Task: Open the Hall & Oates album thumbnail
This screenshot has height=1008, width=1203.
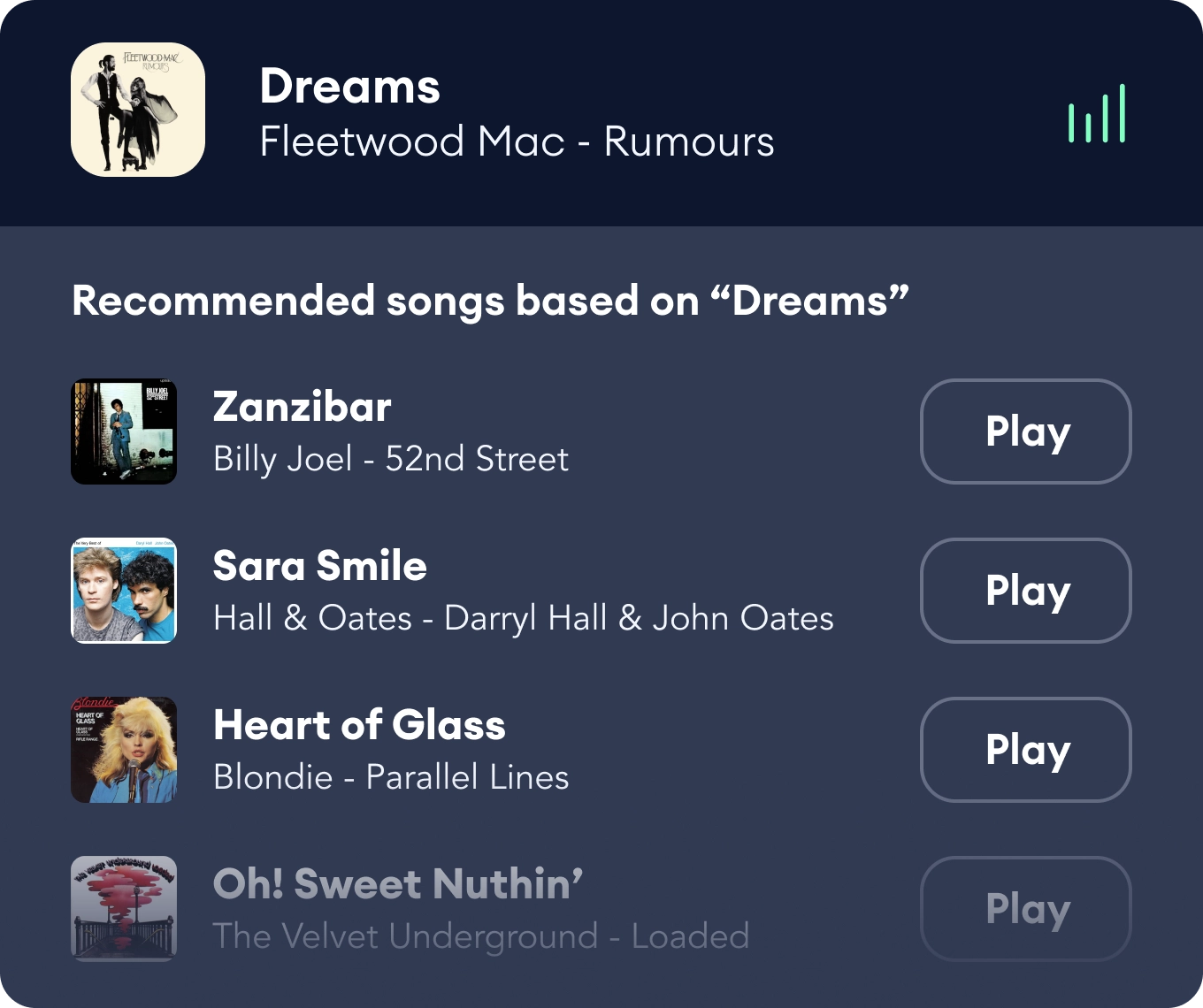Action: [x=124, y=591]
